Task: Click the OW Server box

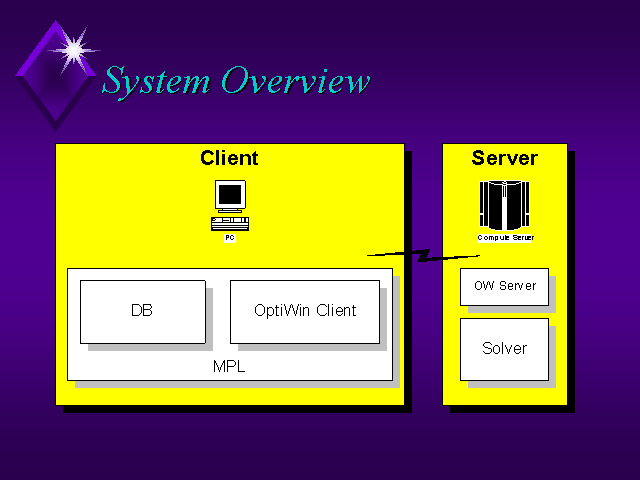Action: tap(504, 286)
